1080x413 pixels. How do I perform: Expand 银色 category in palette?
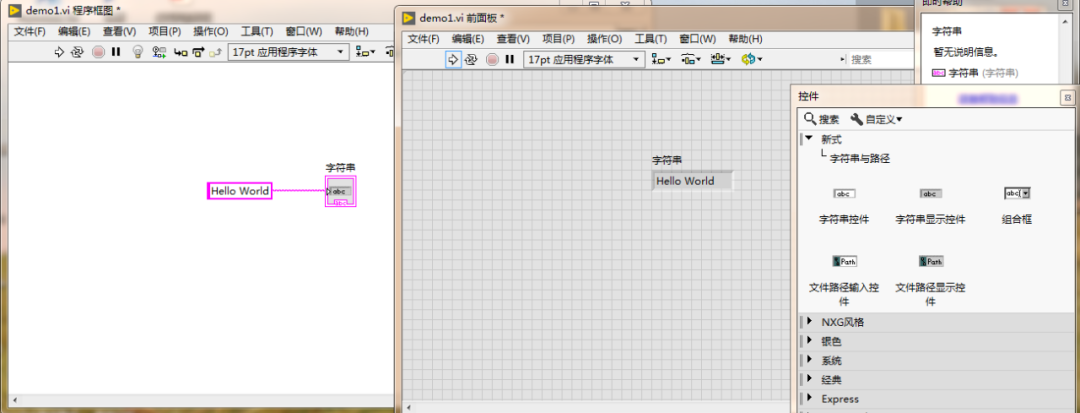809,341
